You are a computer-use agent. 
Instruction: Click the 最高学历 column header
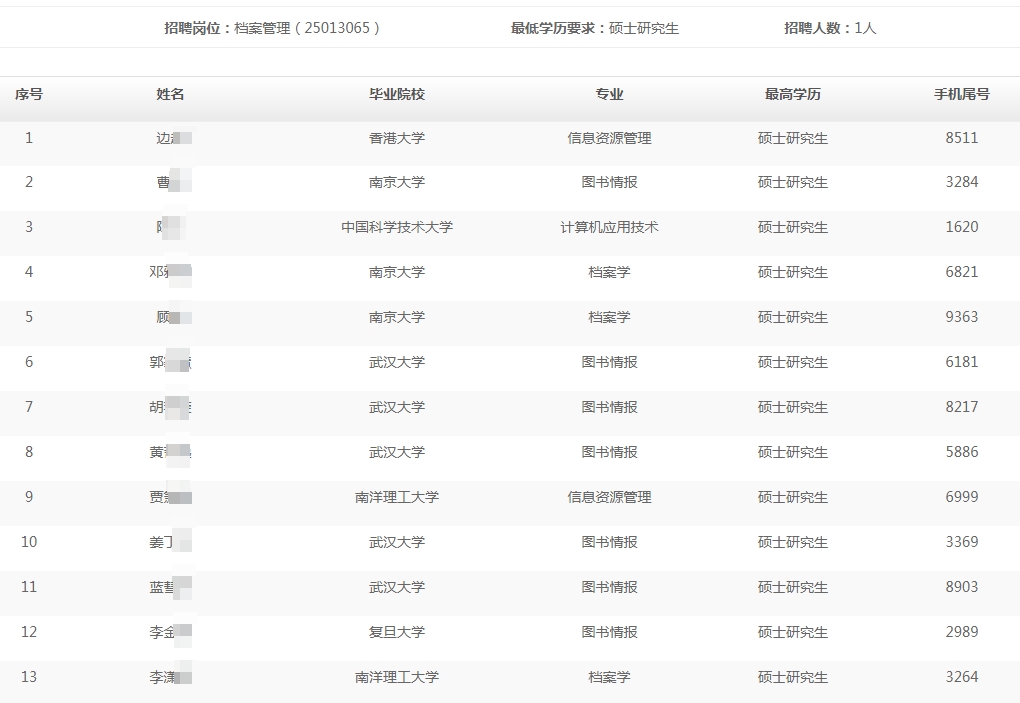(x=792, y=94)
